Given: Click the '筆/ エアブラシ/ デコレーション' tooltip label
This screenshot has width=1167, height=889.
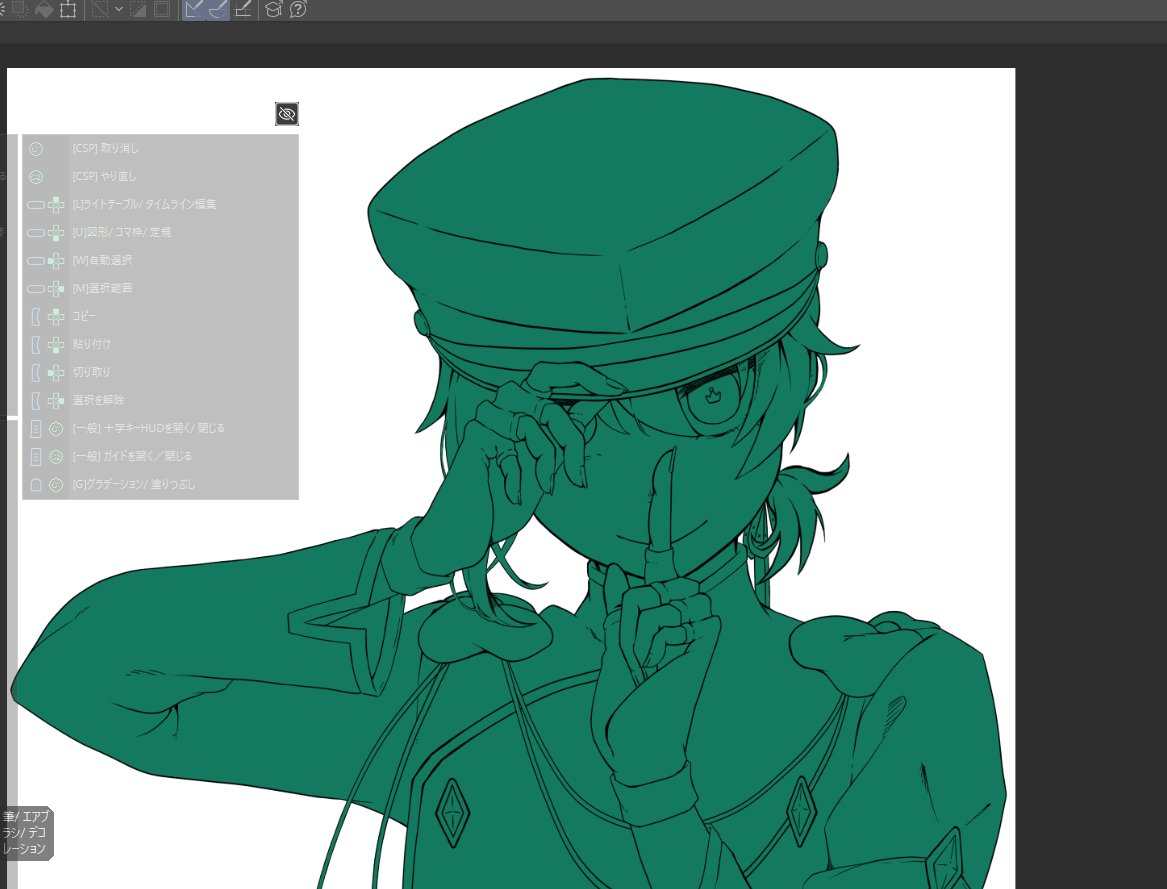Looking at the screenshot, I should 26,832.
